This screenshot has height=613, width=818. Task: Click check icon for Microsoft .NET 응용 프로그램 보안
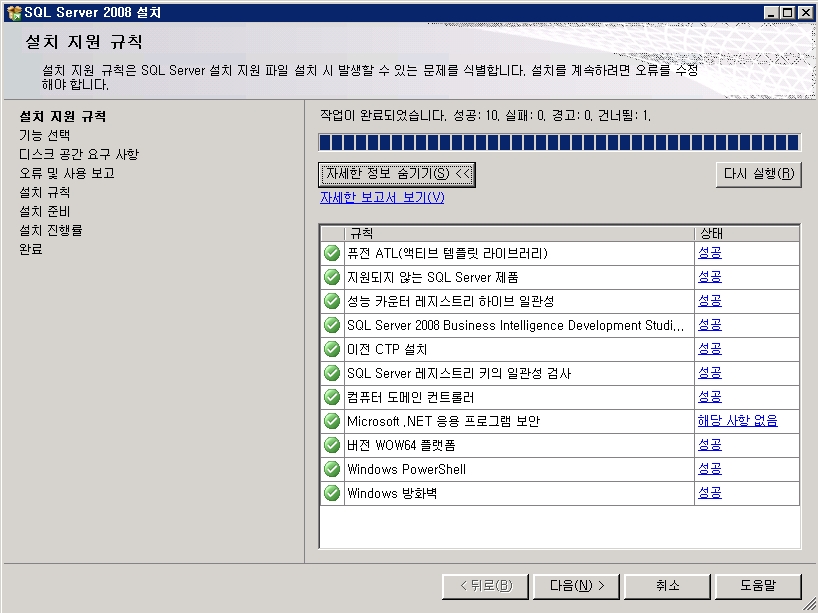(332, 421)
